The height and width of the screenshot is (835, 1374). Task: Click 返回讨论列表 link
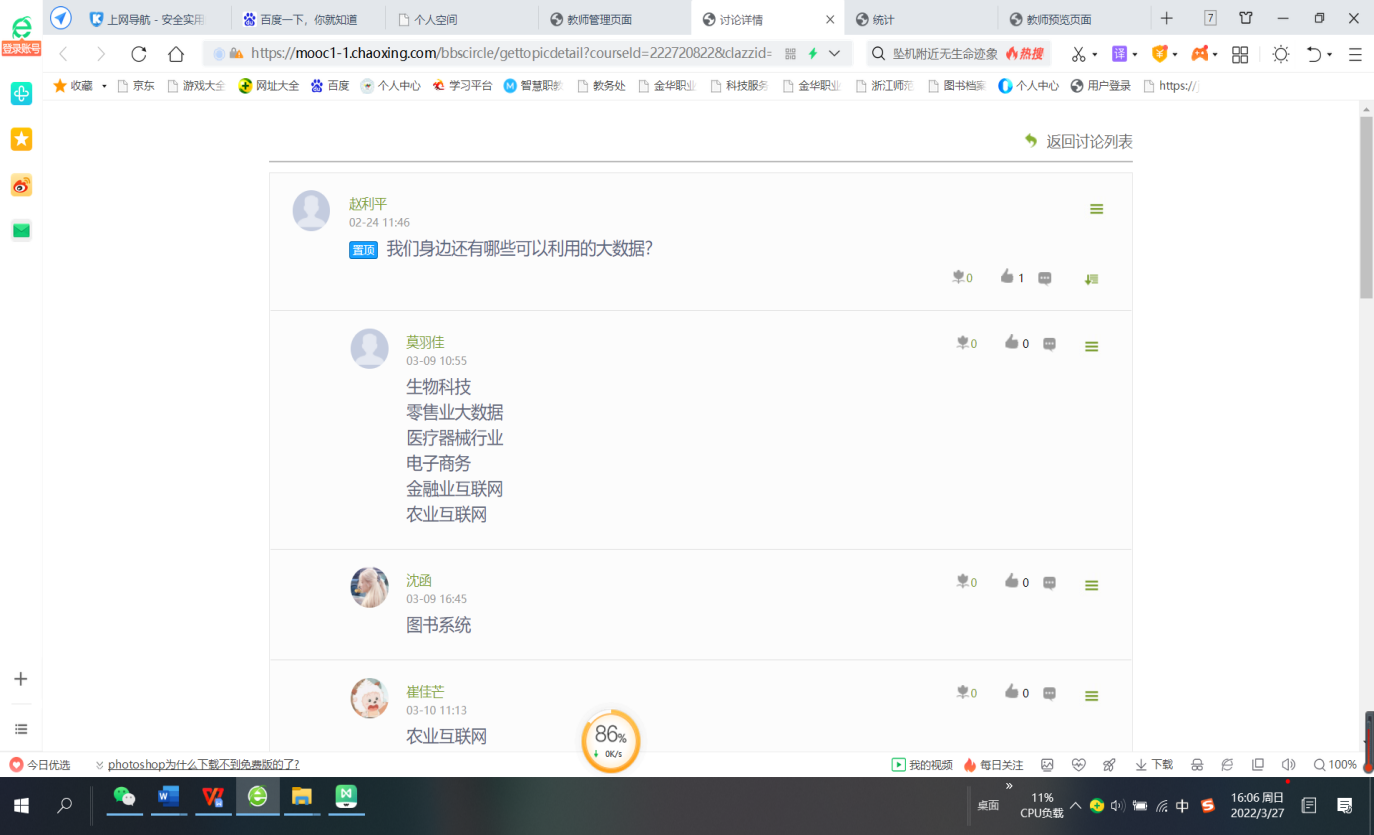click(1088, 142)
